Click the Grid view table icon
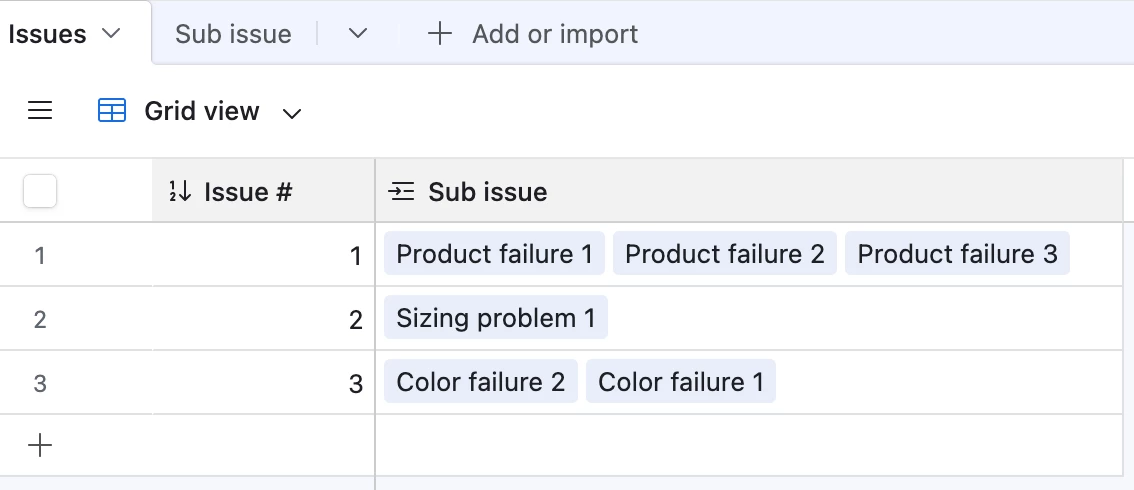 point(112,111)
